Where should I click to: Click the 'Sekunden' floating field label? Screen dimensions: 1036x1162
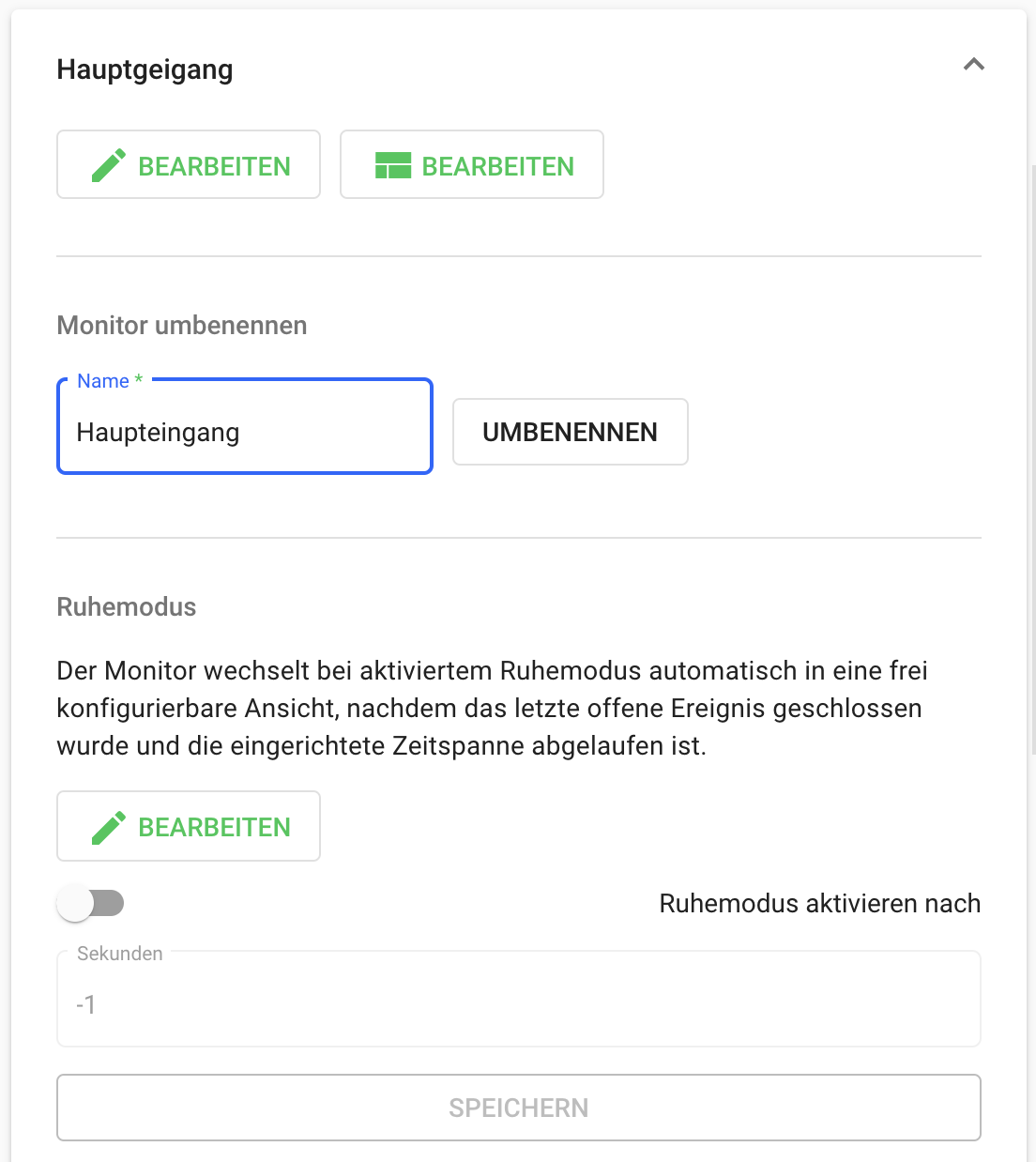point(120,954)
